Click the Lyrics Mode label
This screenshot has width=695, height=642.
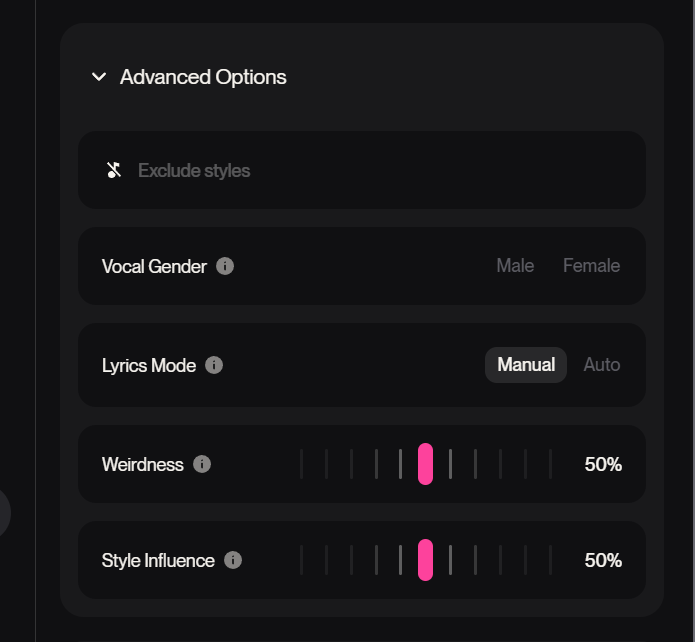tap(149, 365)
